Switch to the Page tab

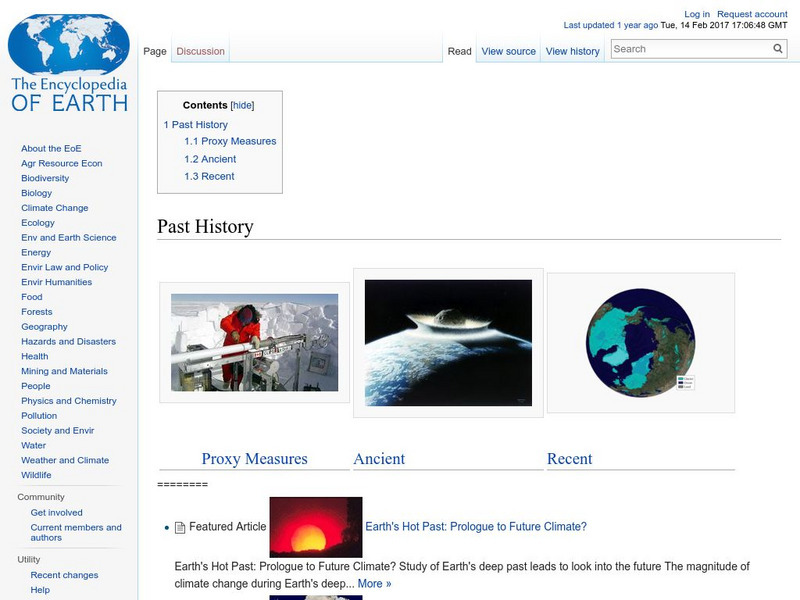coord(155,51)
